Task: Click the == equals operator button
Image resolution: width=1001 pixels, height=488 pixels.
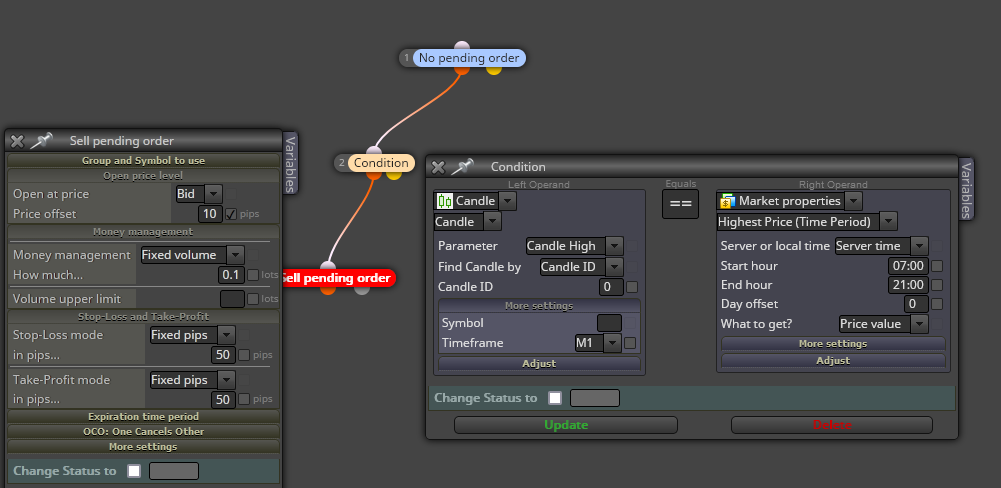Action: 681,204
